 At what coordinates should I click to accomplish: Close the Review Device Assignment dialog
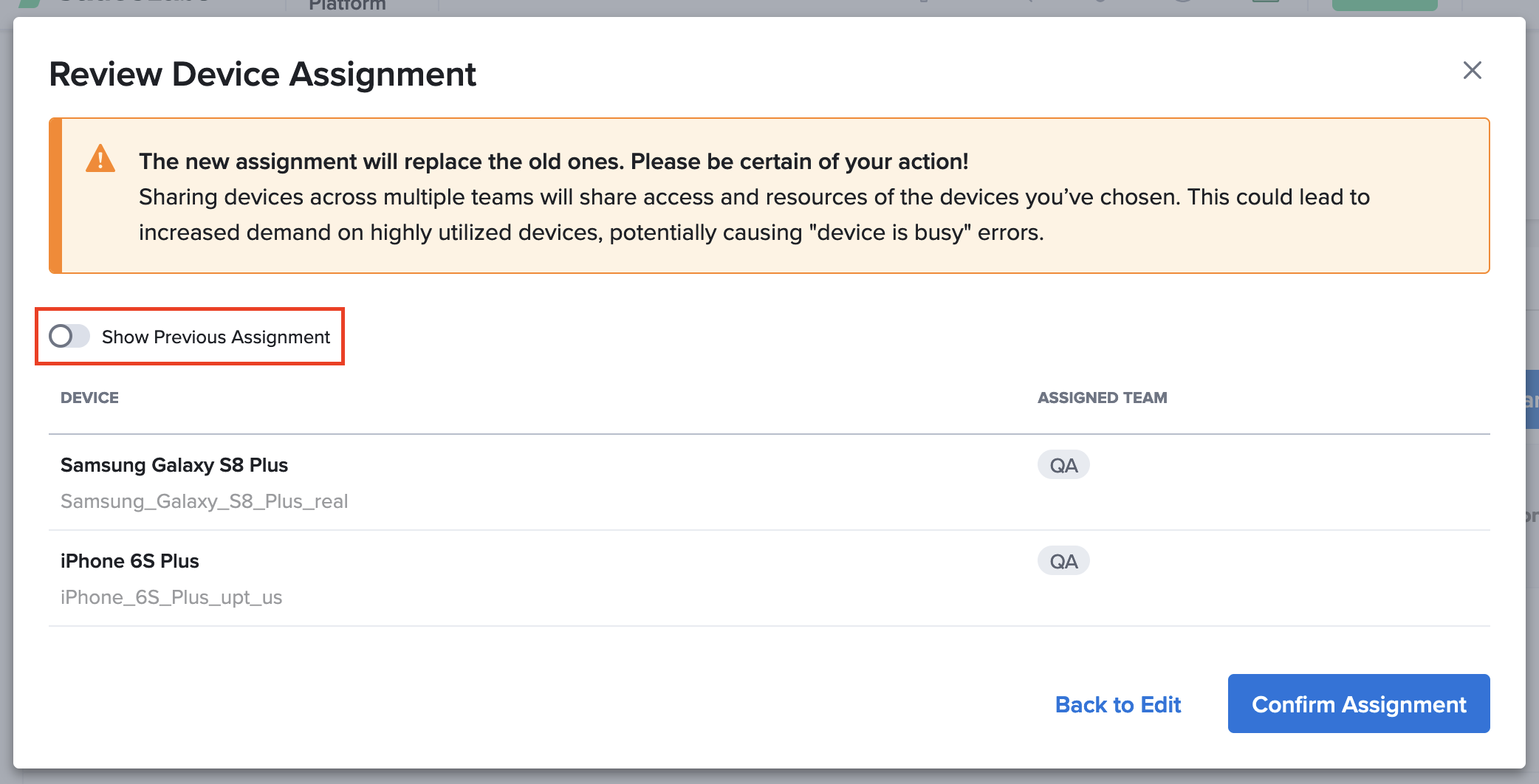(x=1472, y=71)
